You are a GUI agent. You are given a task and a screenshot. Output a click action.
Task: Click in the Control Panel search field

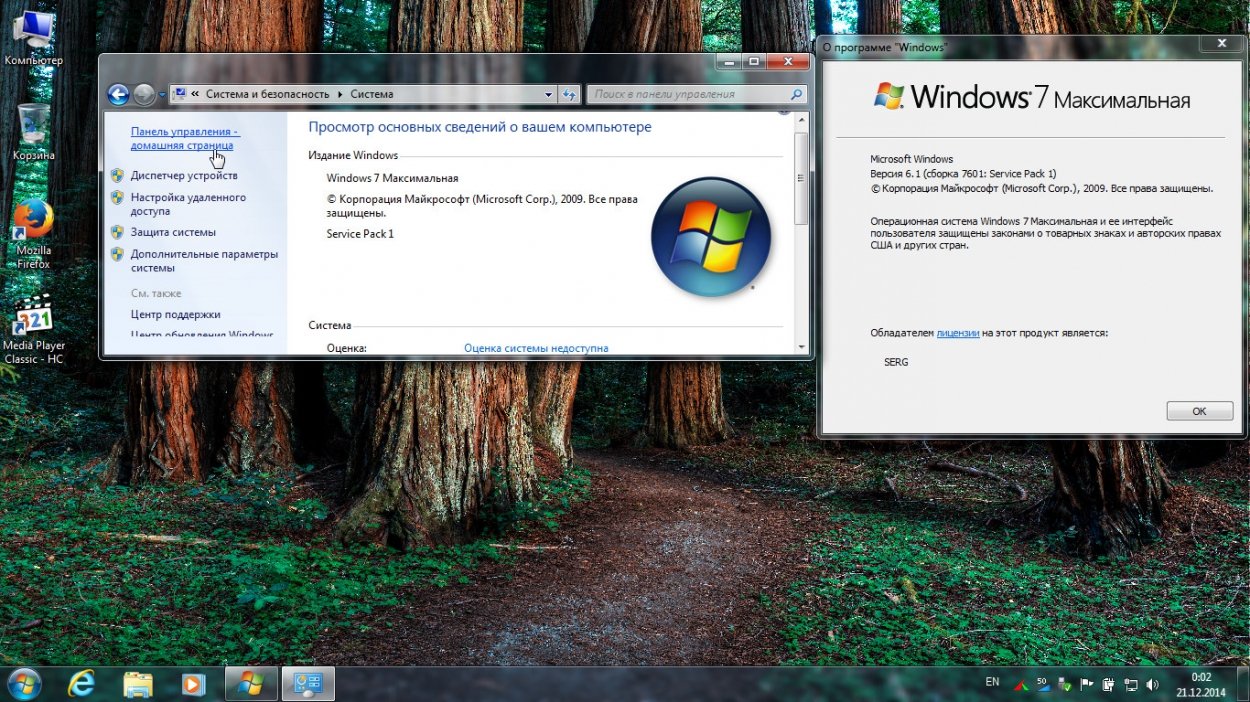pos(690,95)
